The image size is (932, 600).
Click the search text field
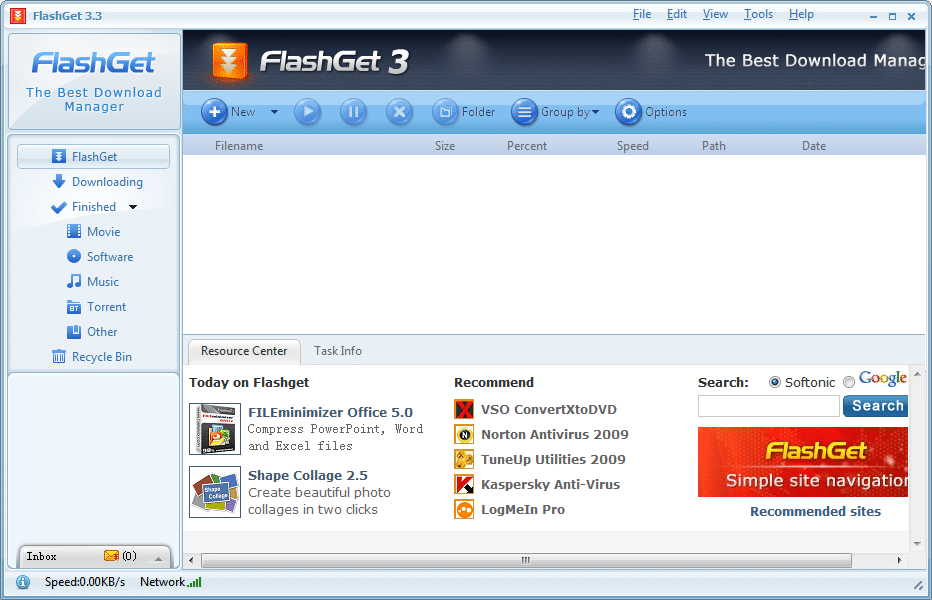(769, 406)
